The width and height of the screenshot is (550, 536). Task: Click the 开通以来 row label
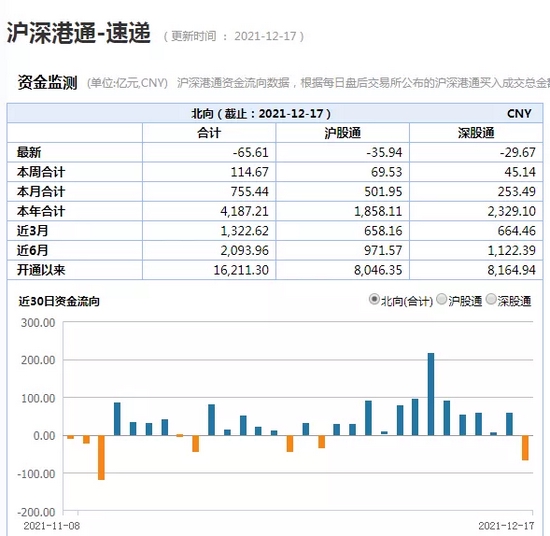[x=41, y=270]
